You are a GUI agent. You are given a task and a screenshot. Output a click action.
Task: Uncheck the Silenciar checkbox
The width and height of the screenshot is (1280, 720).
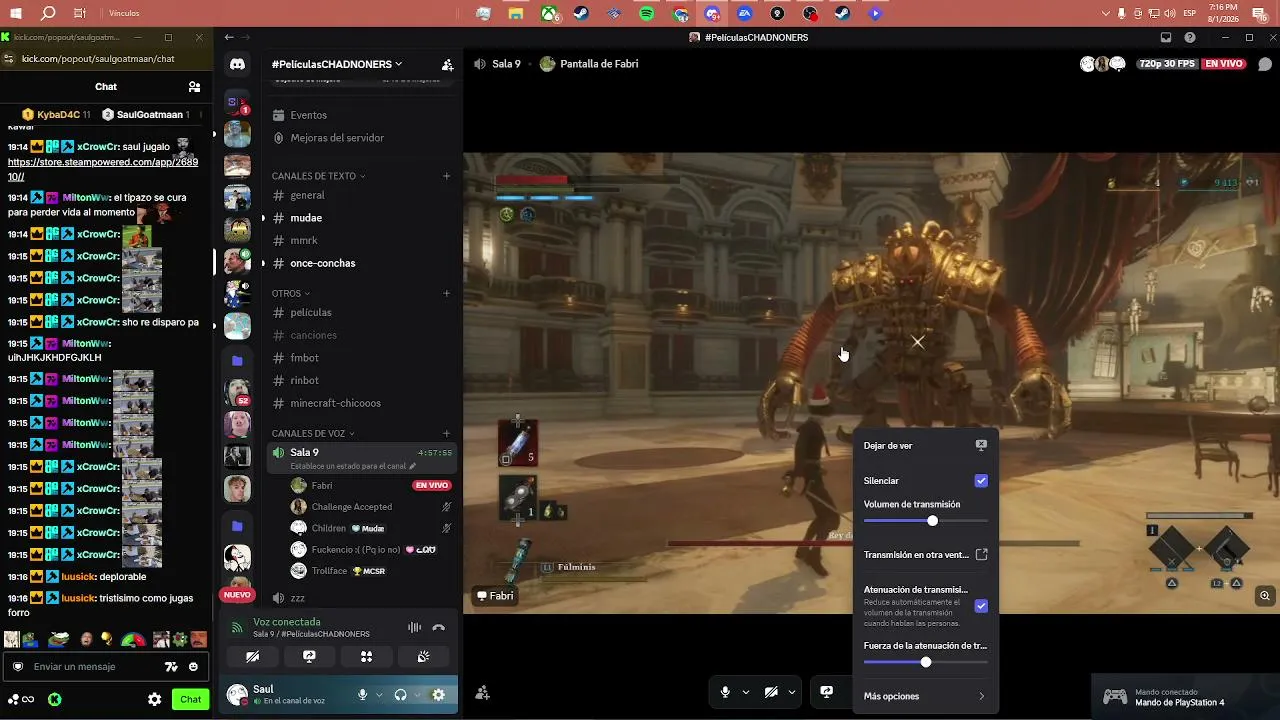tap(981, 481)
